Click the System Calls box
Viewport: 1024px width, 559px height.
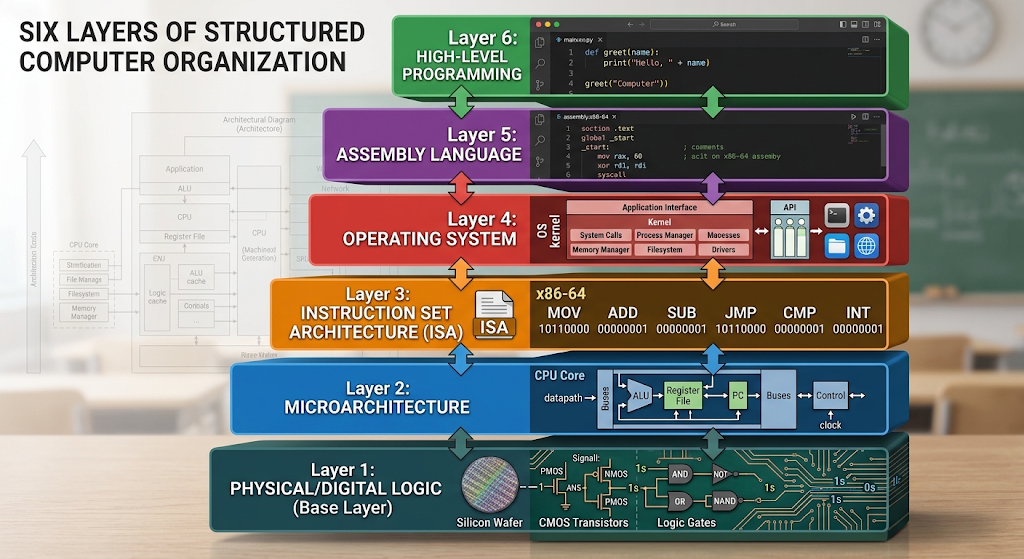pos(601,235)
